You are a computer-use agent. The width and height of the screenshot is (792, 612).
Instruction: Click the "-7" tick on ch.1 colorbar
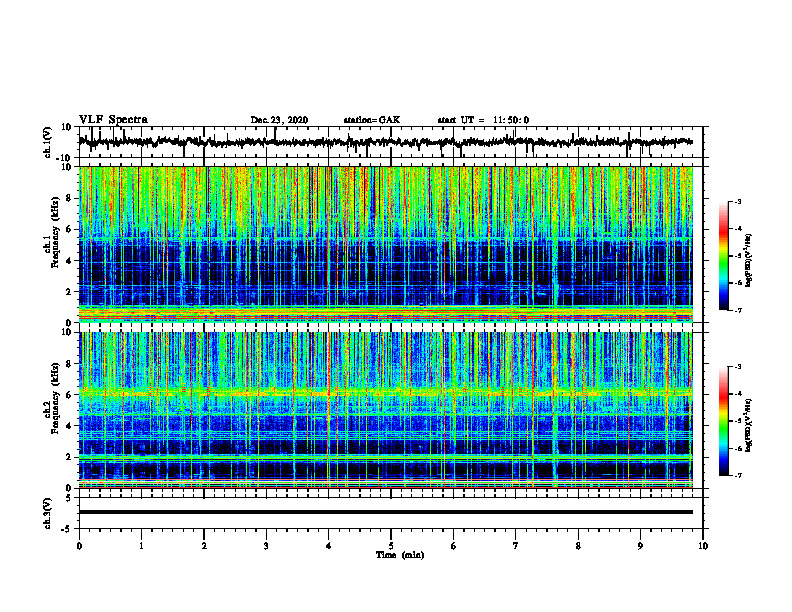coord(737,311)
